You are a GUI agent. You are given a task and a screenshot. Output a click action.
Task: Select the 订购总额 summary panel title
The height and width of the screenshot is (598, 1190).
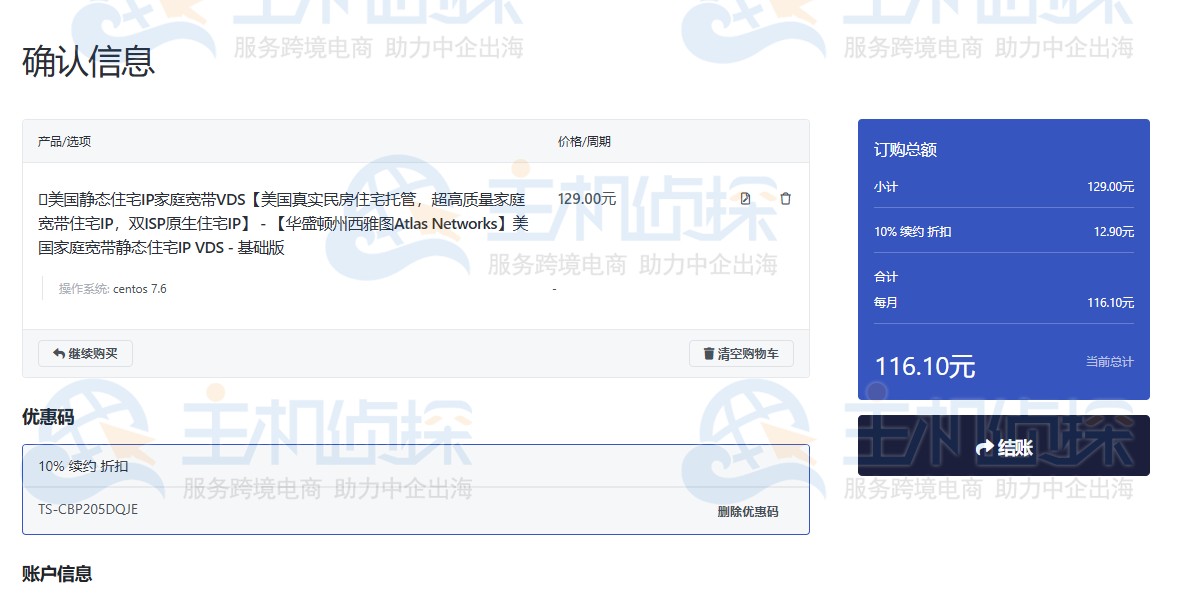pos(906,148)
